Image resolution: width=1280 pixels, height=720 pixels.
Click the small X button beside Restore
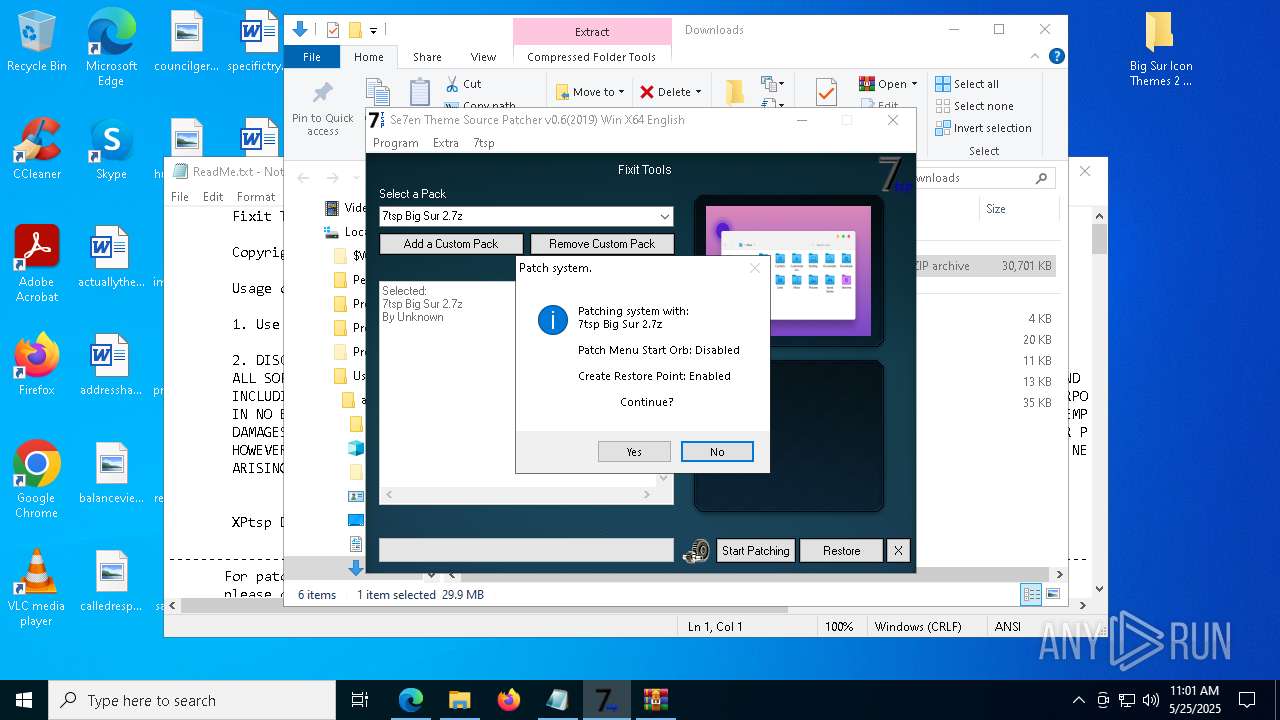coord(898,551)
